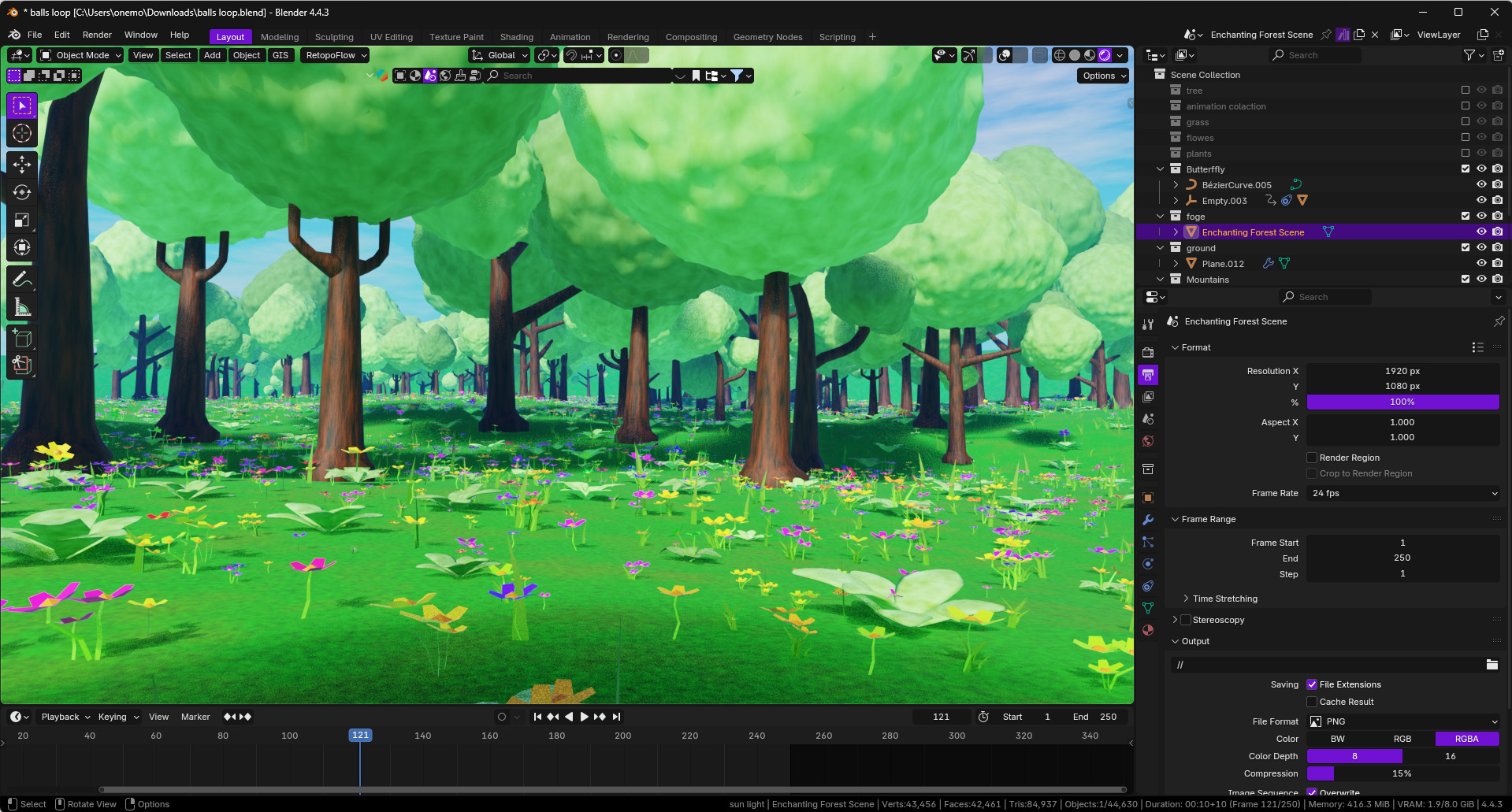This screenshot has height=812, width=1512.
Task: Click the new collection icon in outliner
Action: 1498,55
